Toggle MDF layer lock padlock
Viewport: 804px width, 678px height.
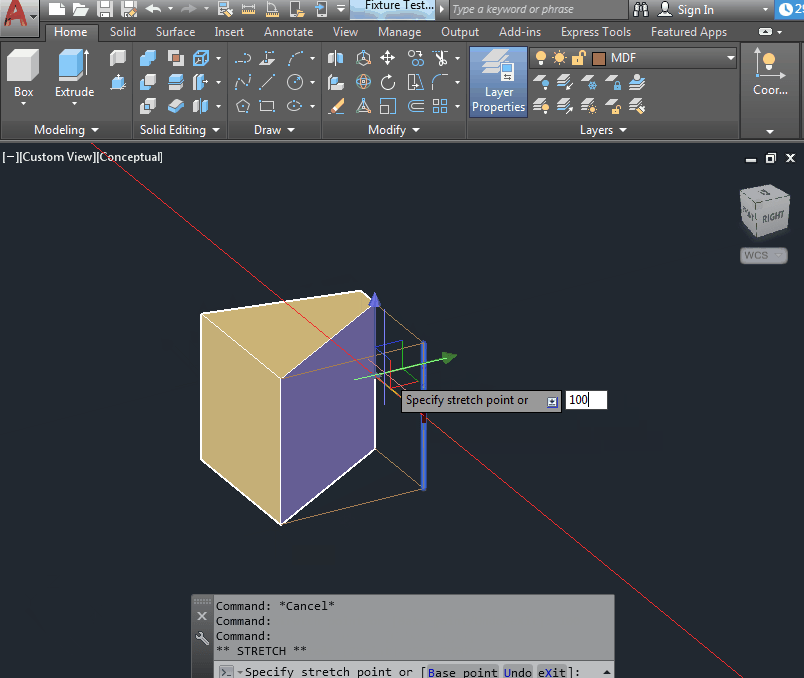click(x=579, y=58)
